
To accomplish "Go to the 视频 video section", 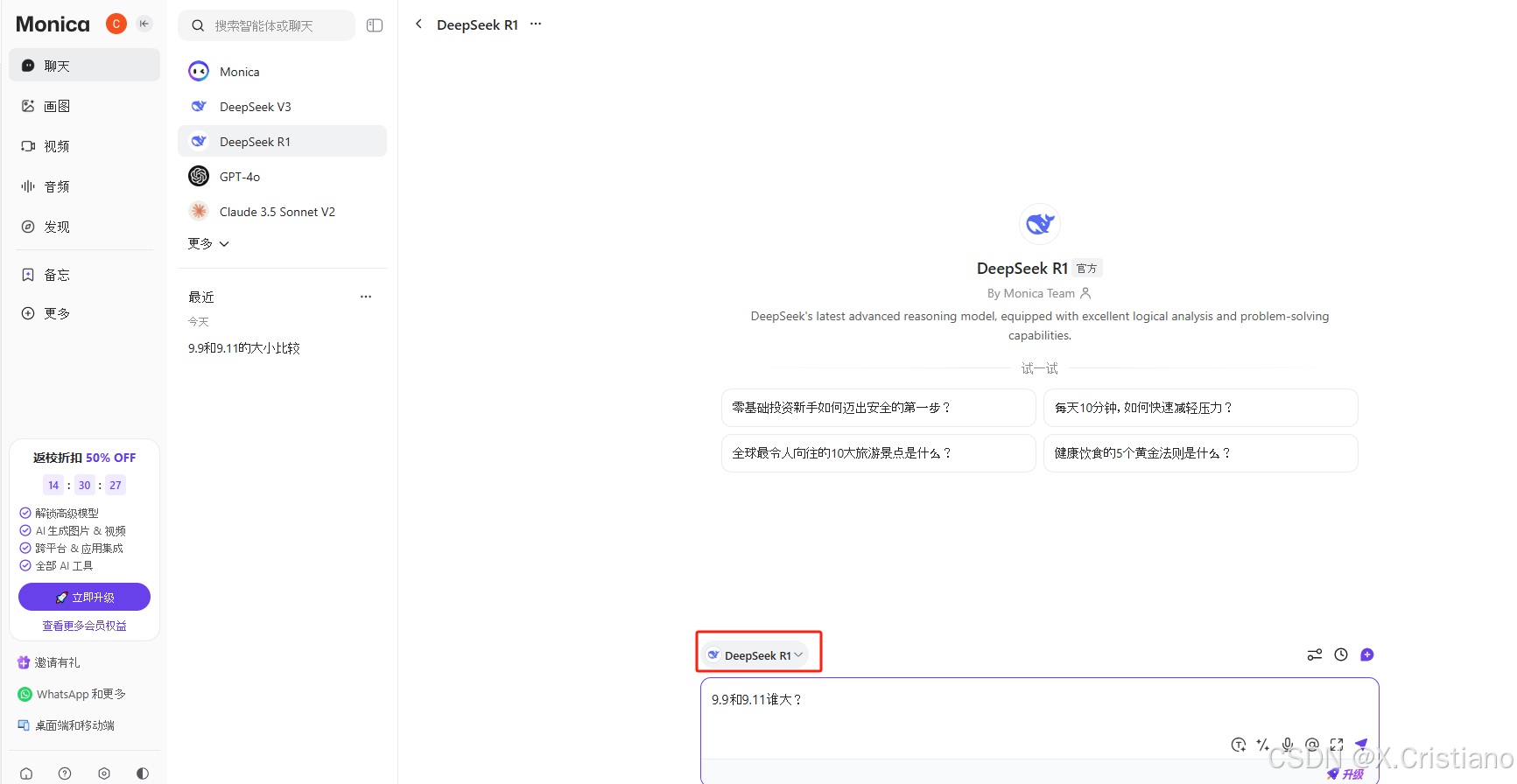I will [84, 146].
